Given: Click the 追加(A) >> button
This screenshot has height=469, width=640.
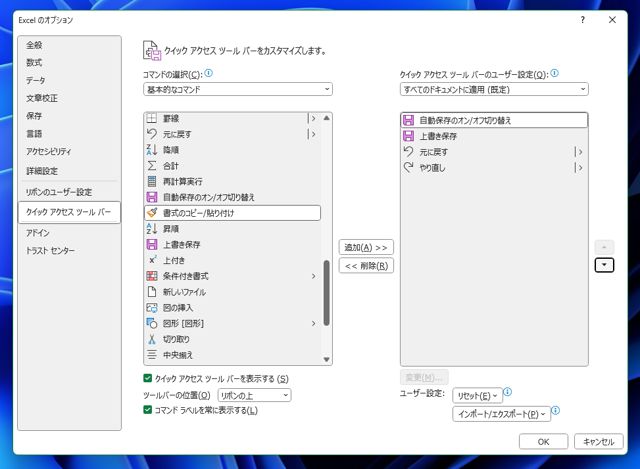Looking at the screenshot, I should click(x=366, y=247).
